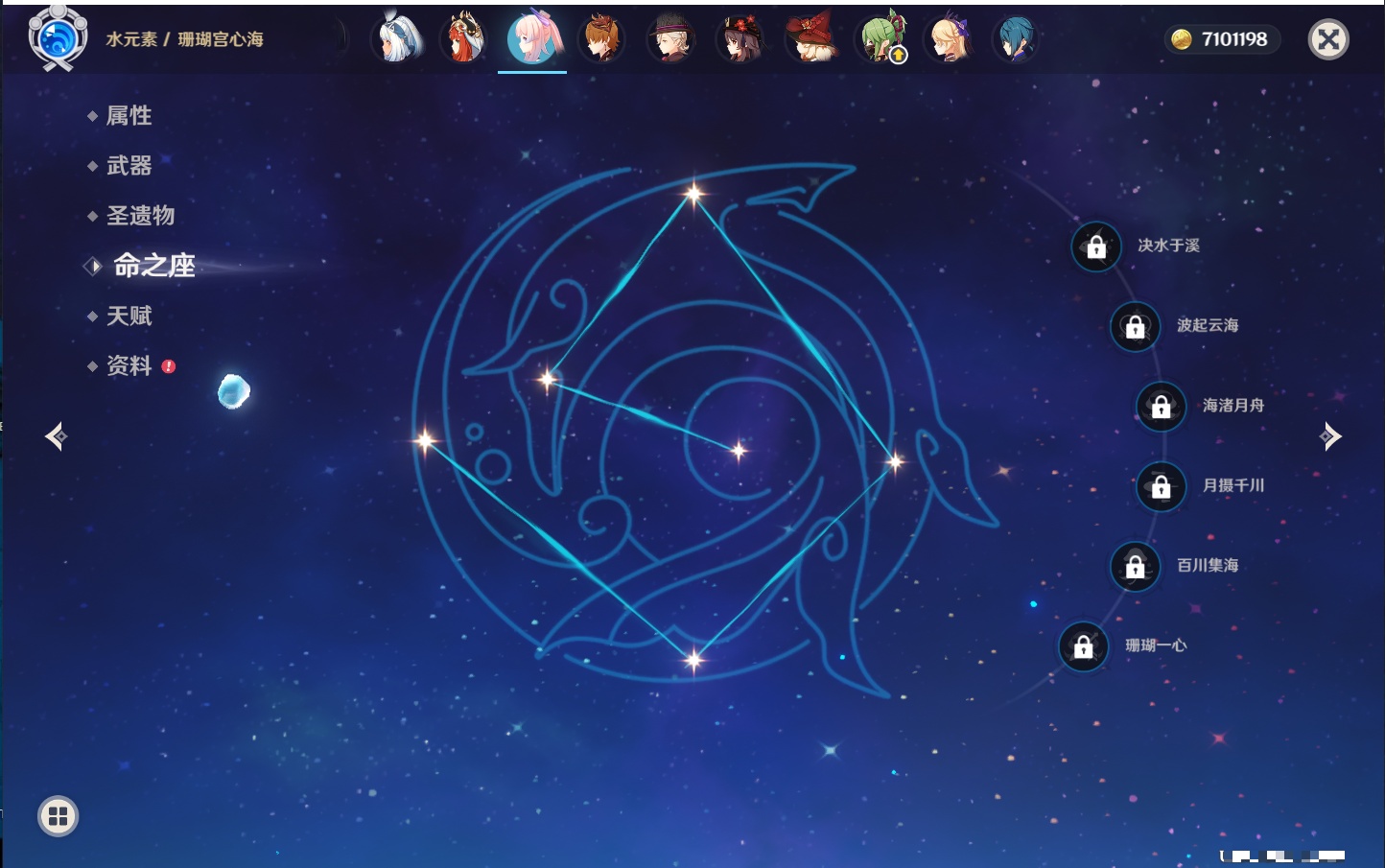This screenshot has height=868, width=1385.
Task: Click the topmost star node of constellation
Action: point(693,194)
